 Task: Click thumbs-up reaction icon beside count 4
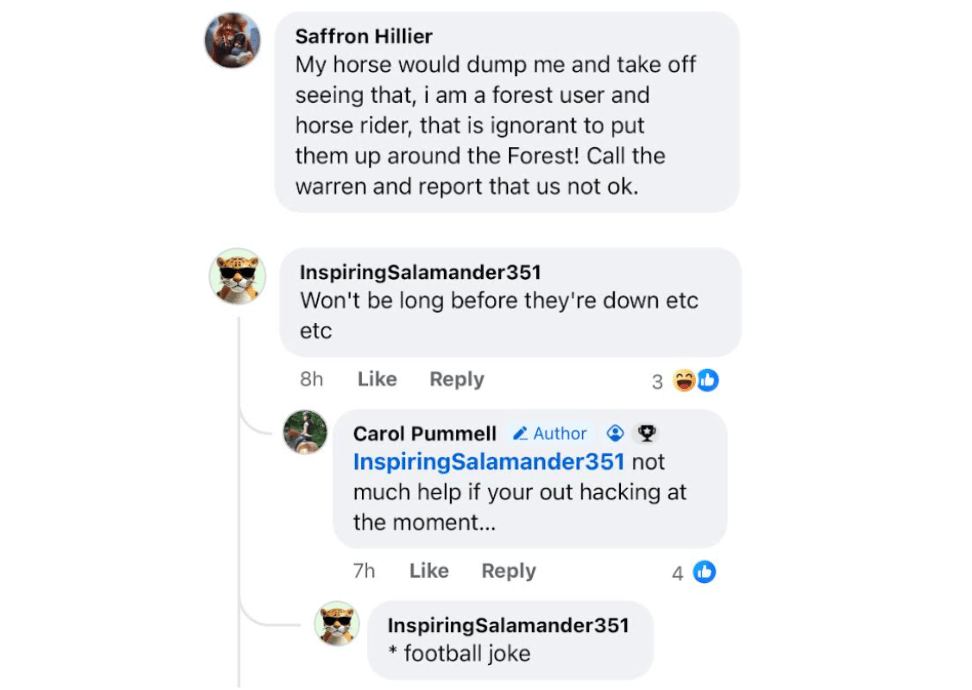point(705,572)
